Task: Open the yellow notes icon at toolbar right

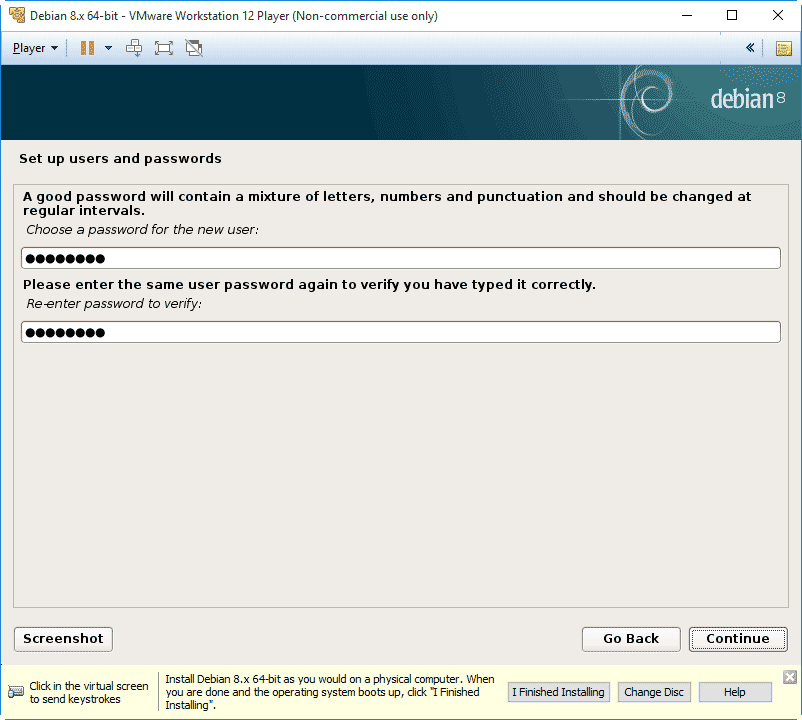Action: coord(783,48)
